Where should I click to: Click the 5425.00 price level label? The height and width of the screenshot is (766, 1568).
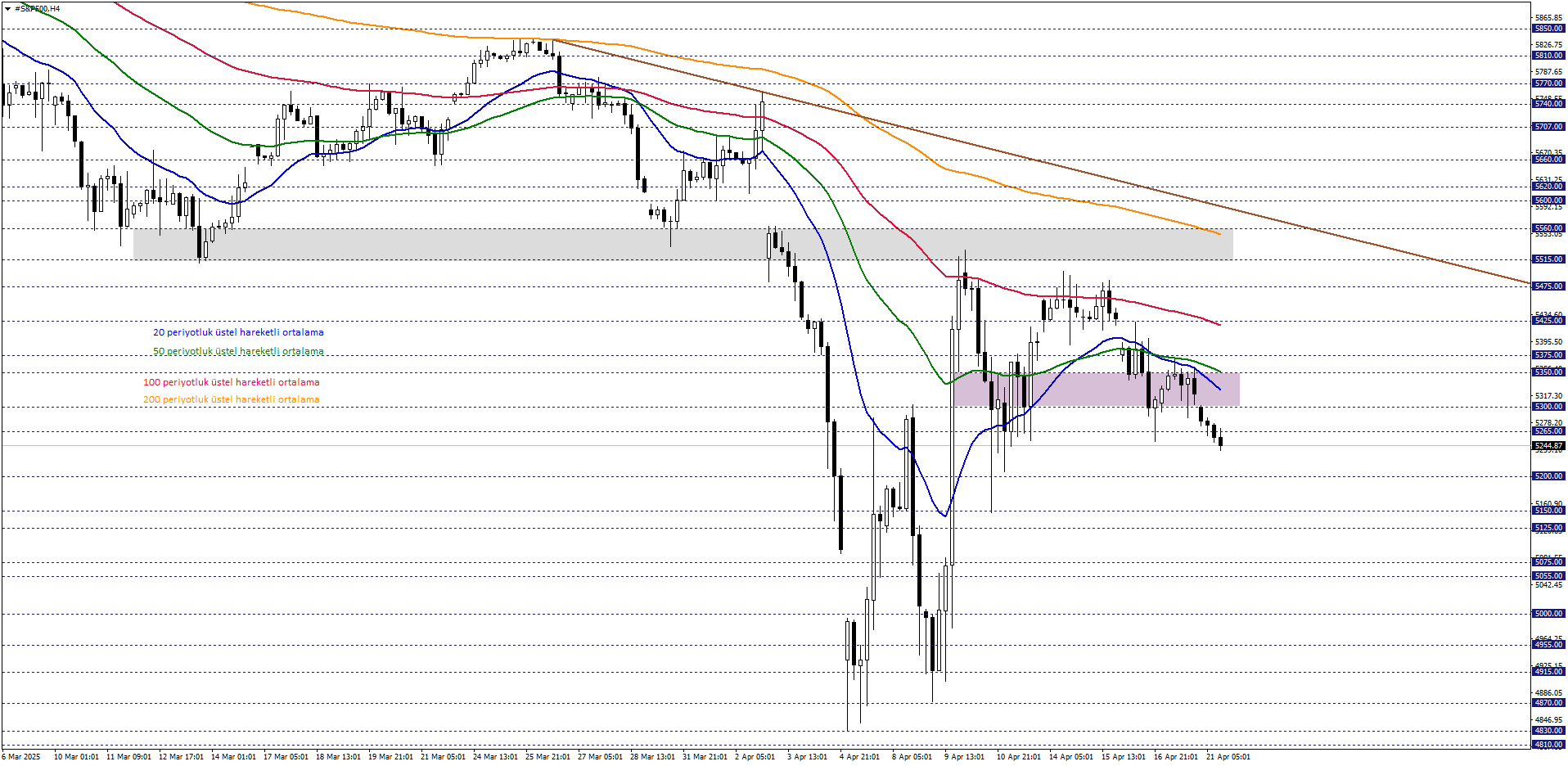1548,321
